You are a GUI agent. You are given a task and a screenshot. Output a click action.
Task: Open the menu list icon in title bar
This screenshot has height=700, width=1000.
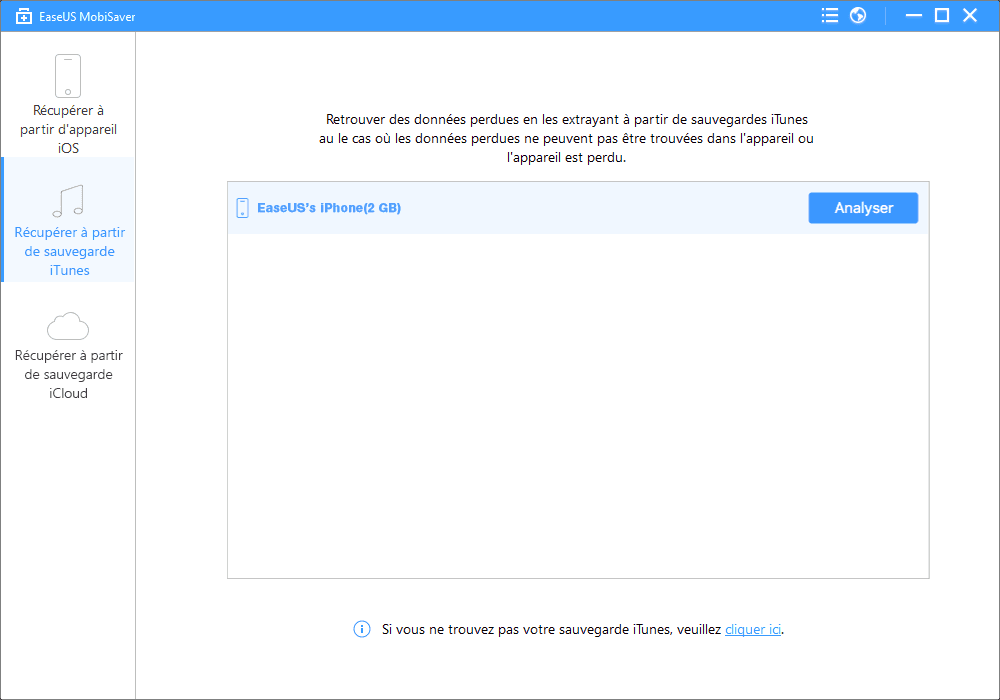coord(830,15)
